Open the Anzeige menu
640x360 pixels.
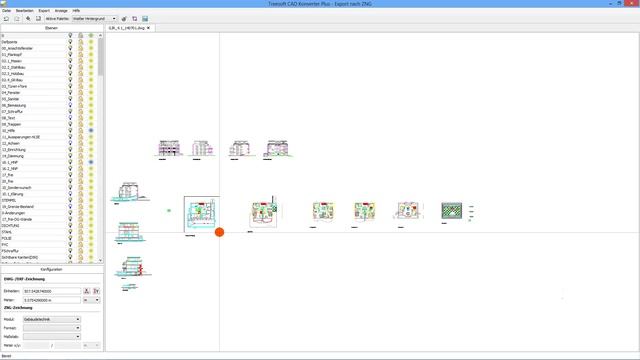[x=61, y=11]
